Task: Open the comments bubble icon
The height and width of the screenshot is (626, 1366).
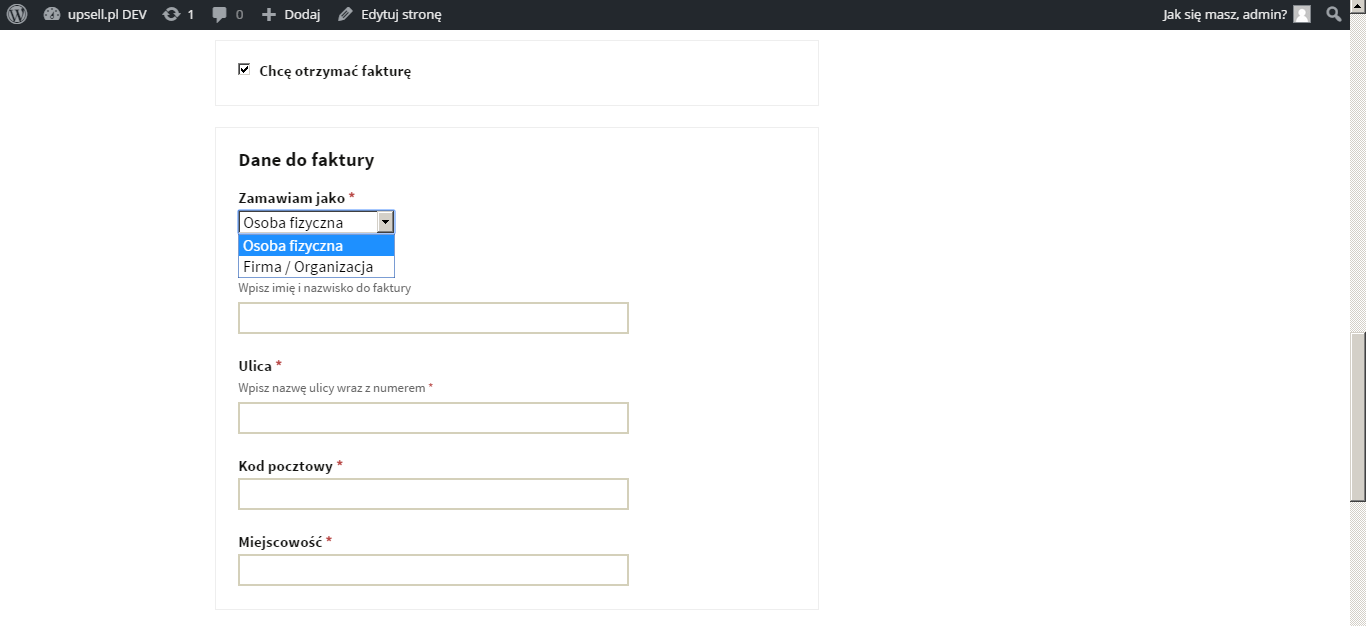Action: [220, 15]
